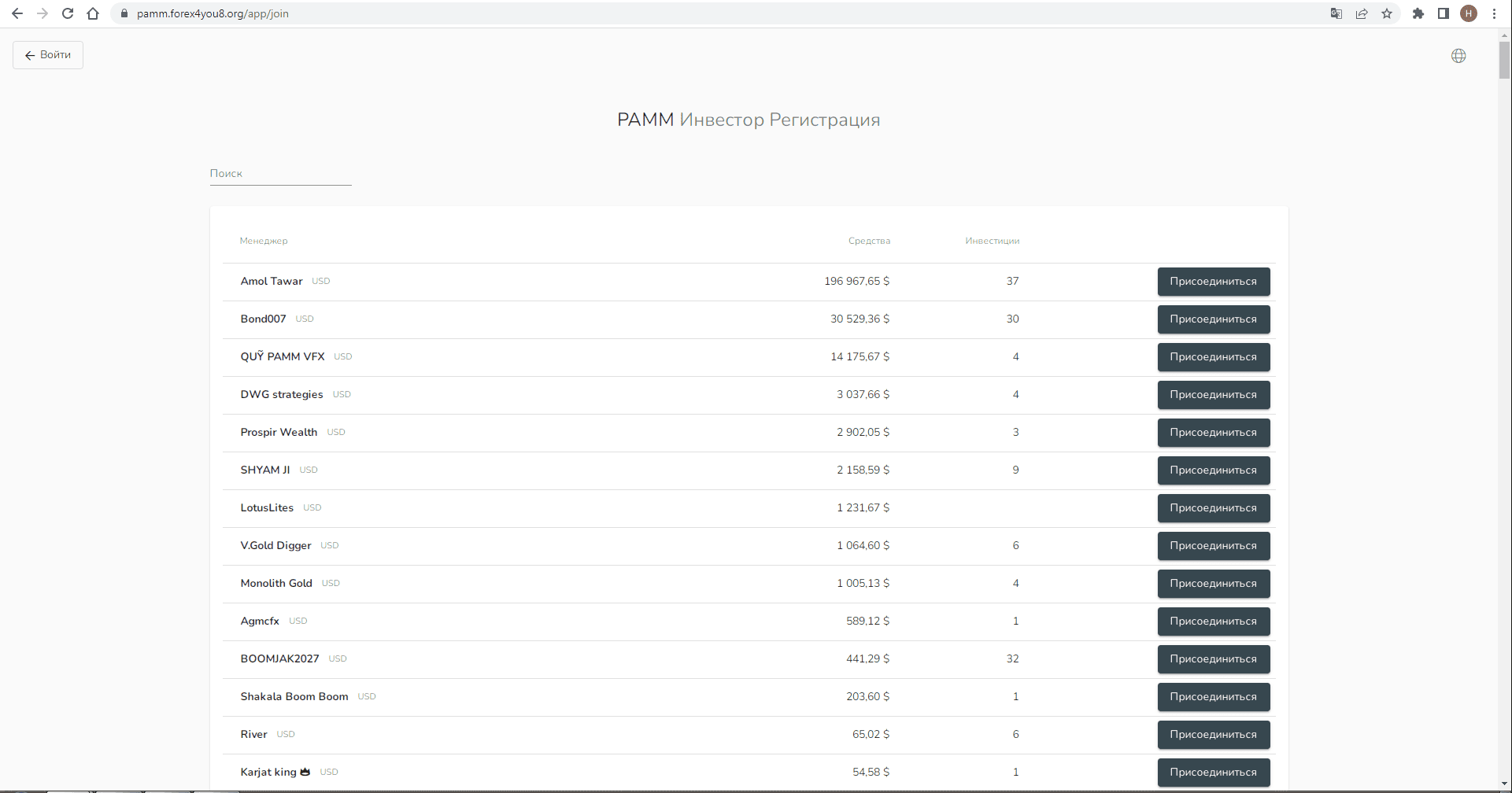1512x793 pixels.
Task: Join the Amol Tawar manager
Action: (x=1214, y=282)
